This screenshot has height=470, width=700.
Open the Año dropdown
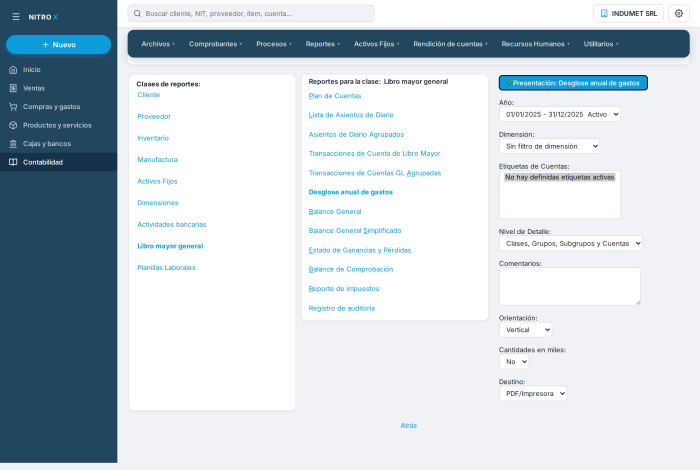559,114
